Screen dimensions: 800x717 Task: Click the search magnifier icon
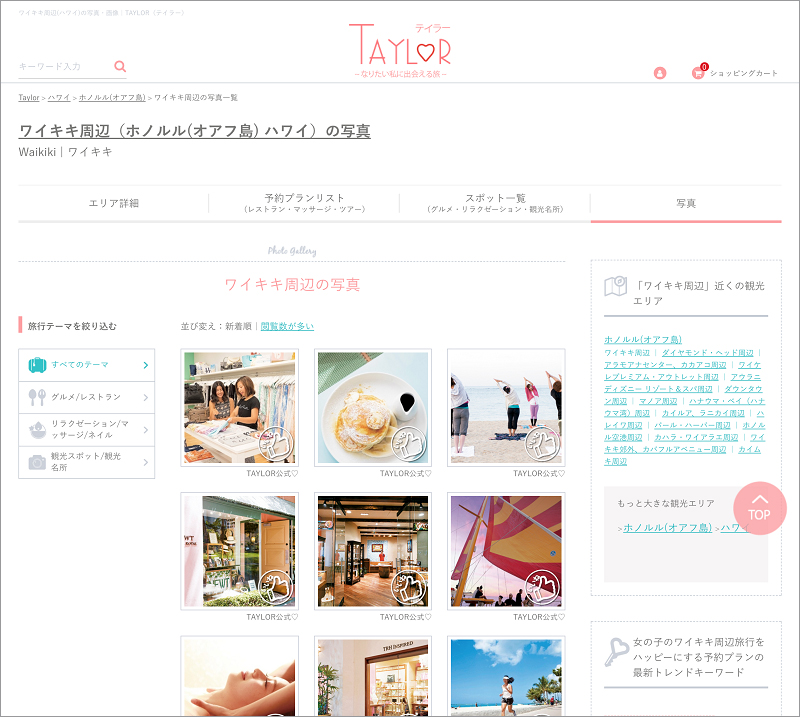[x=120, y=67]
